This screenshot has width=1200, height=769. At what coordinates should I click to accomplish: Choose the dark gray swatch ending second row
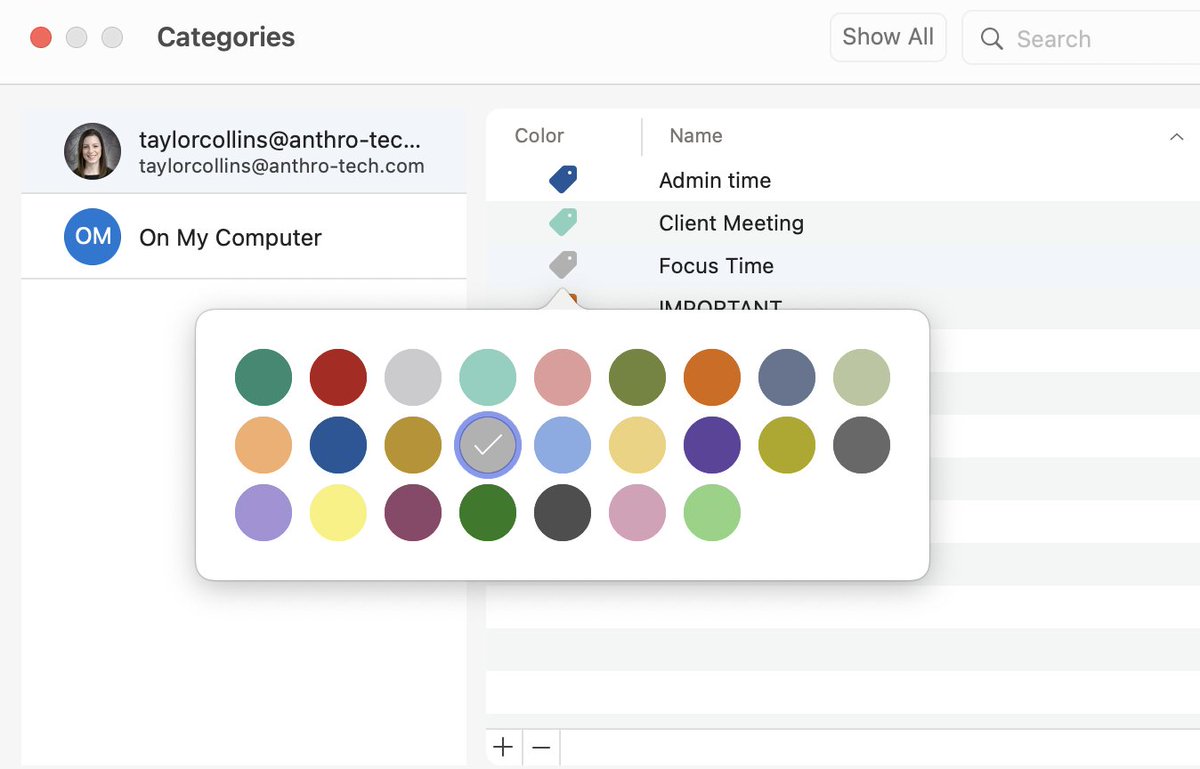coord(862,445)
